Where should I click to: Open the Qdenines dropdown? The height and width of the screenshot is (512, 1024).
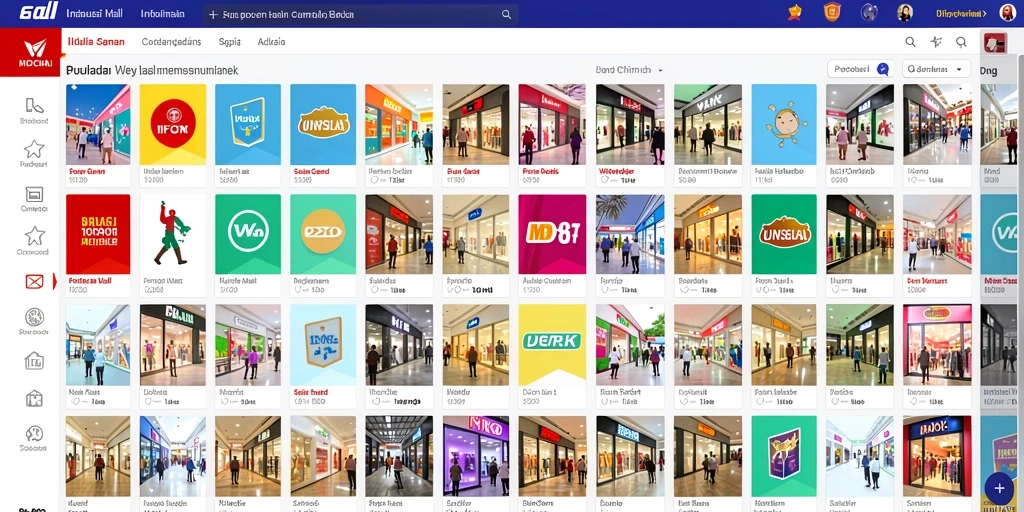click(x=936, y=69)
